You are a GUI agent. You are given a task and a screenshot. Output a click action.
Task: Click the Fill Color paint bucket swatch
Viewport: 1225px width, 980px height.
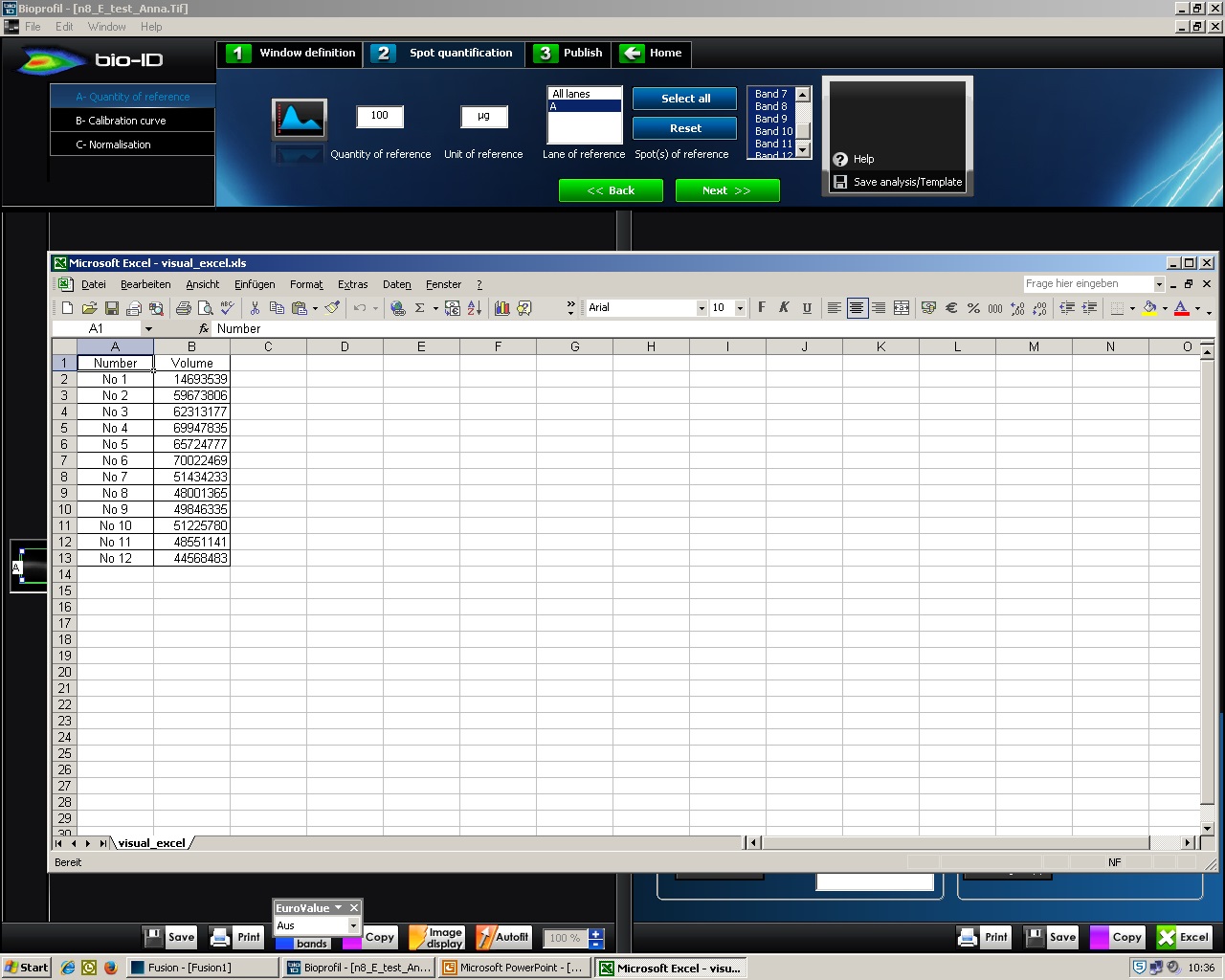click(1150, 308)
